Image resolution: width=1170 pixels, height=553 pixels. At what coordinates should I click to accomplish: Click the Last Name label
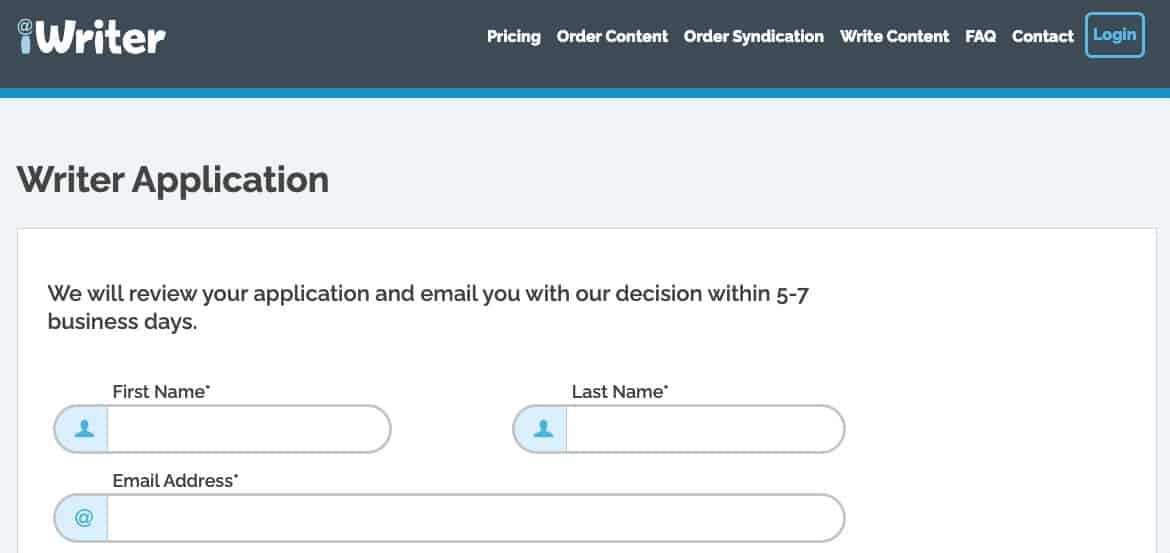pyautogui.click(x=619, y=392)
